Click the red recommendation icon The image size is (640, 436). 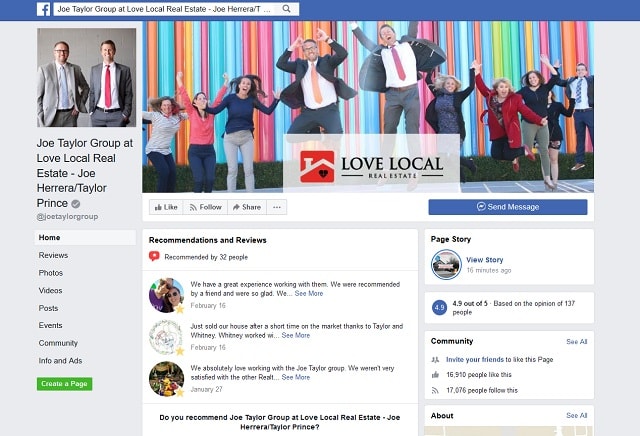(x=154, y=256)
